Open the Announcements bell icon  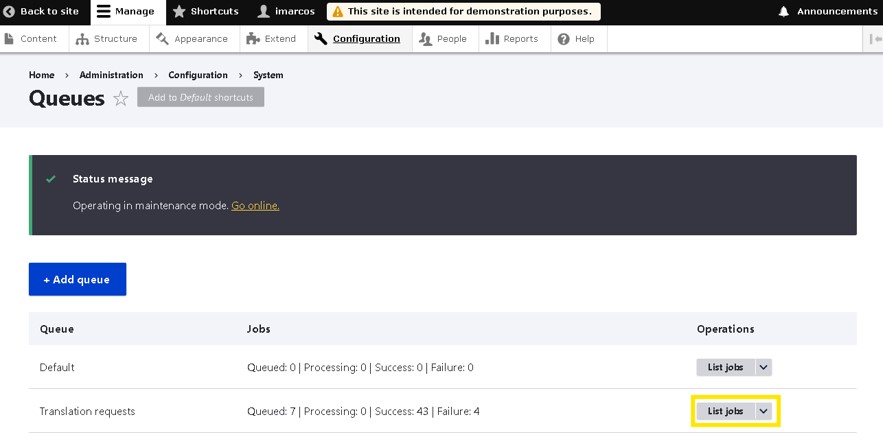(x=783, y=12)
